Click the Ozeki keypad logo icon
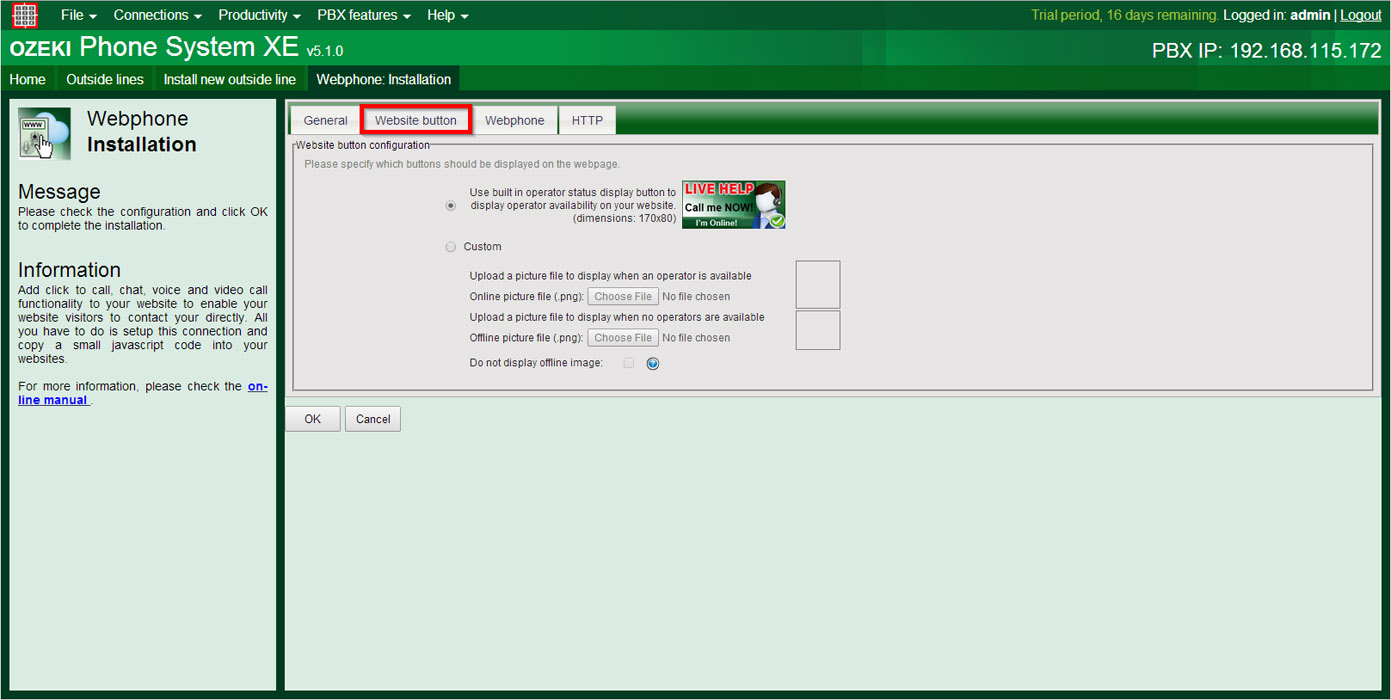Viewport: 1391px width, 700px height. point(25,15)
